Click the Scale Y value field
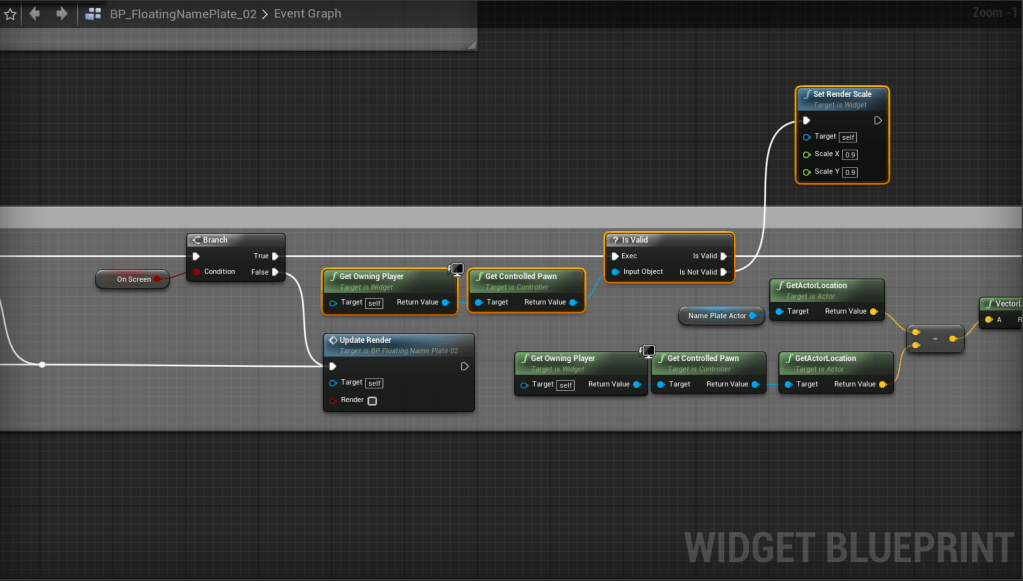 849,172
